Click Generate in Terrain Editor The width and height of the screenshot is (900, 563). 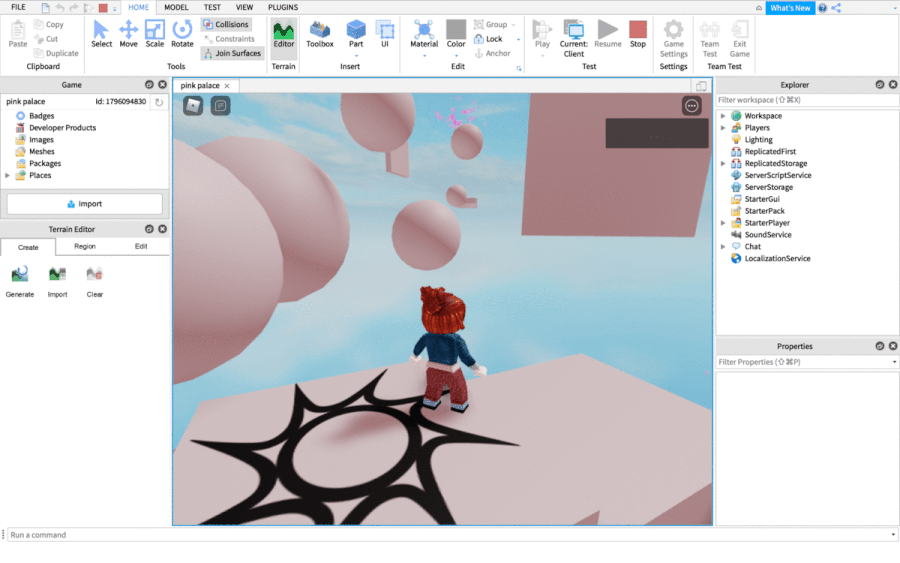(x=20, y=281)
